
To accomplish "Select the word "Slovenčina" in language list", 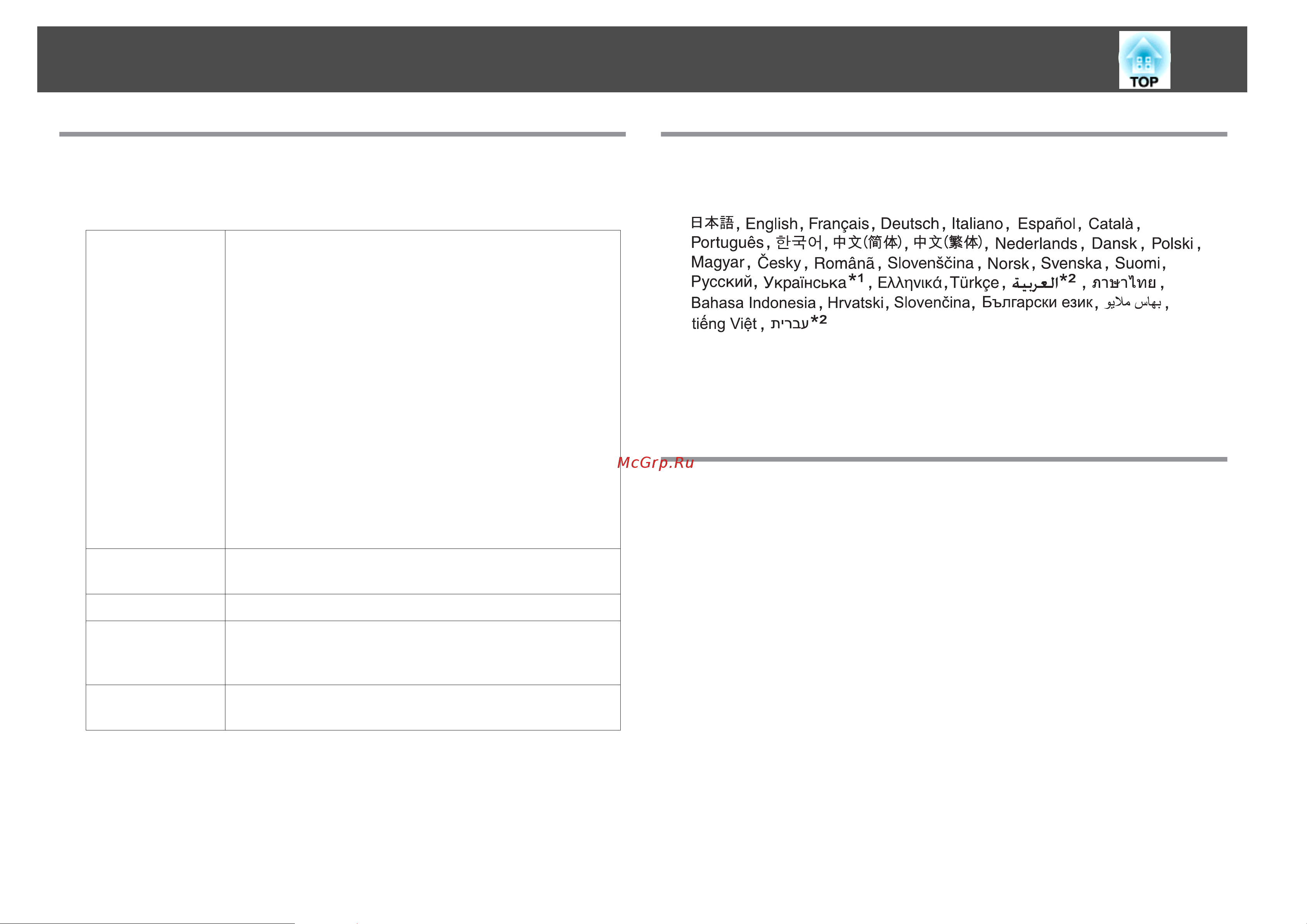I will click(931, 302).
